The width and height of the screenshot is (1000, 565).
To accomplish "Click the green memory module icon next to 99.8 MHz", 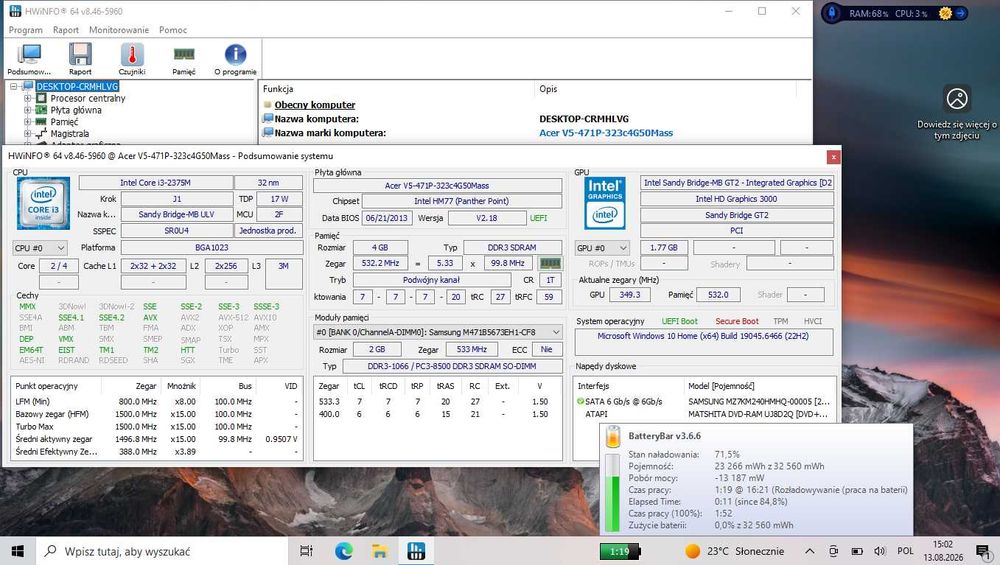I will click(x=550, y=263).
